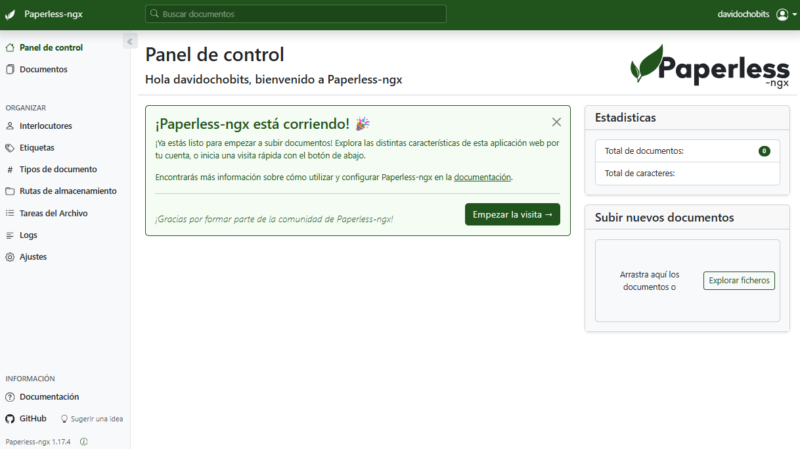Click the Paperless-ngx leaf logo in header
Viewport: 800px width, 449px height.
tap(10, 15)
